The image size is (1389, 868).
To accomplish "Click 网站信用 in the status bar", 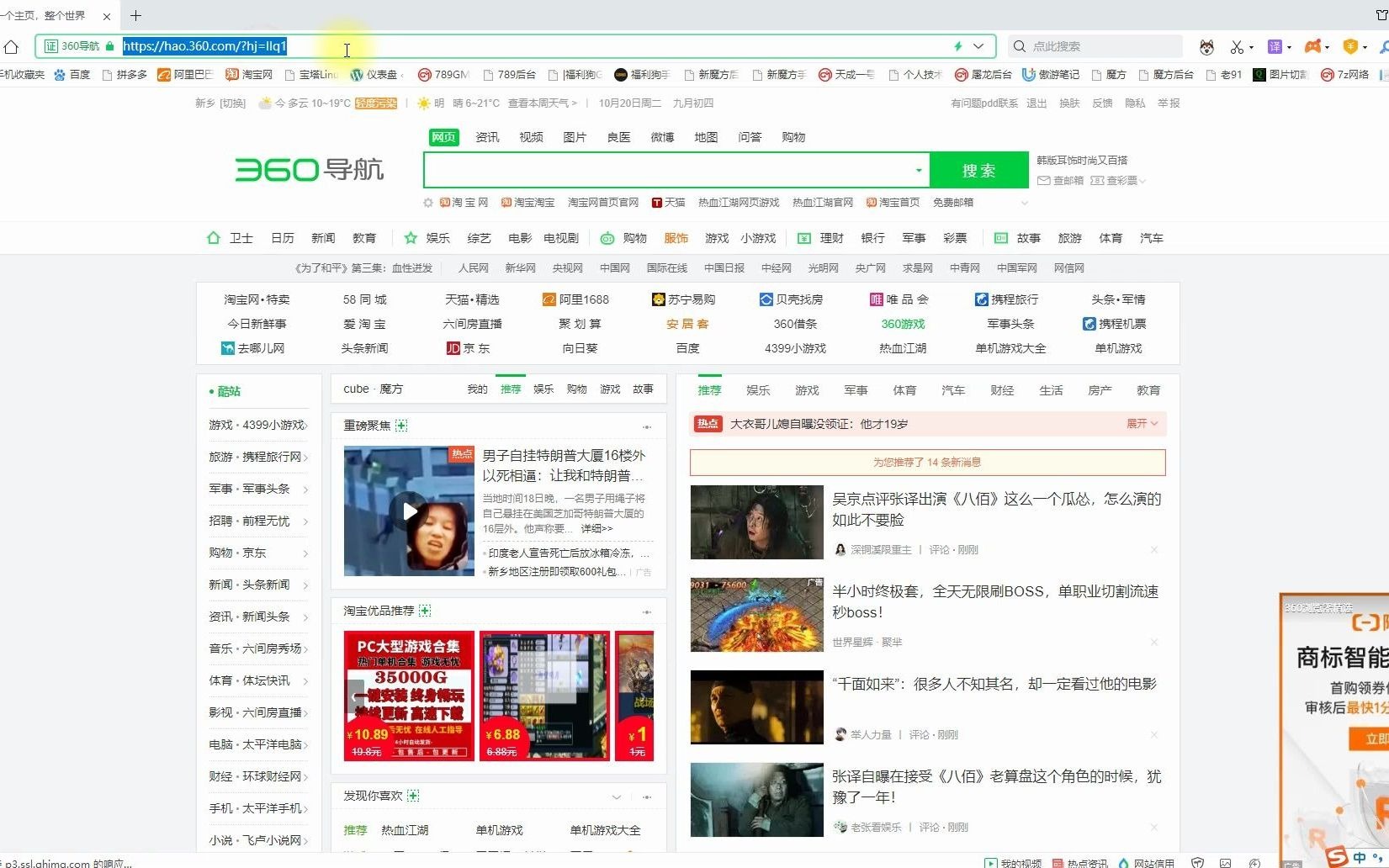I will [1146, 863].
